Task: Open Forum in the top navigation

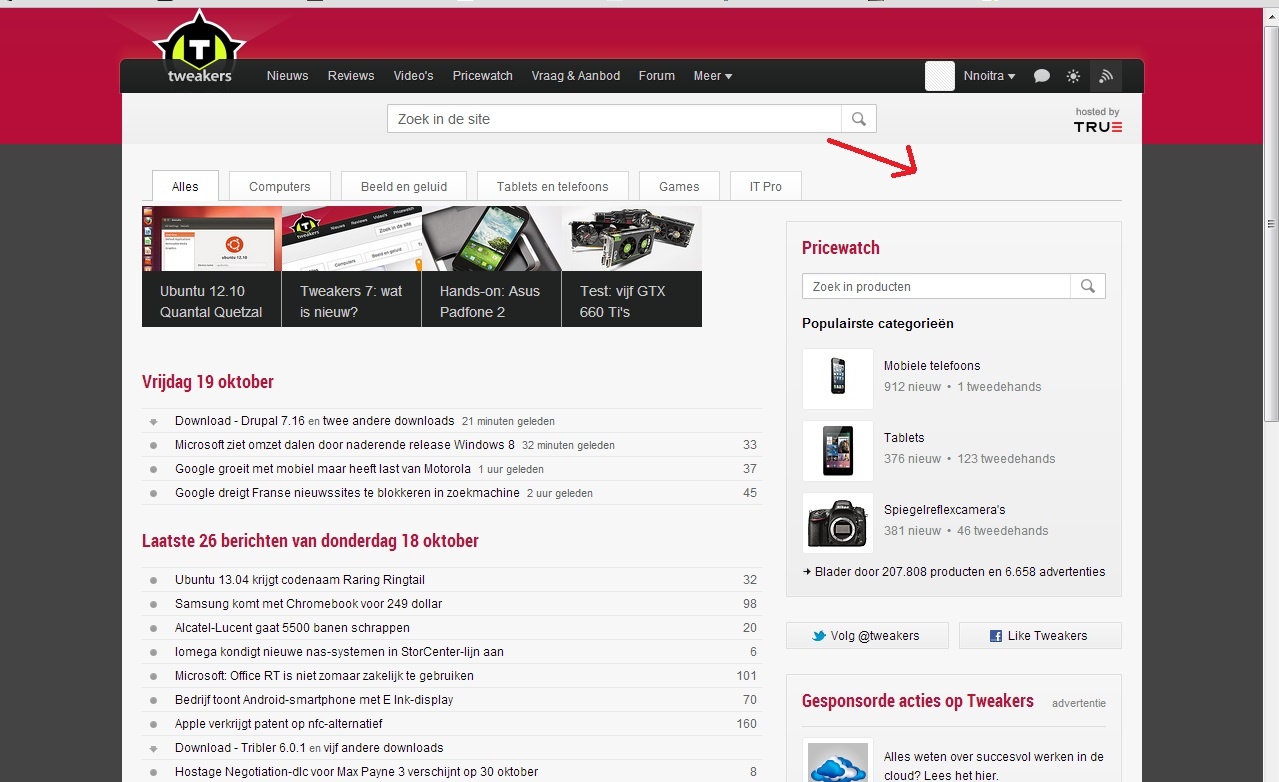Action: click(x=657, y=76)
